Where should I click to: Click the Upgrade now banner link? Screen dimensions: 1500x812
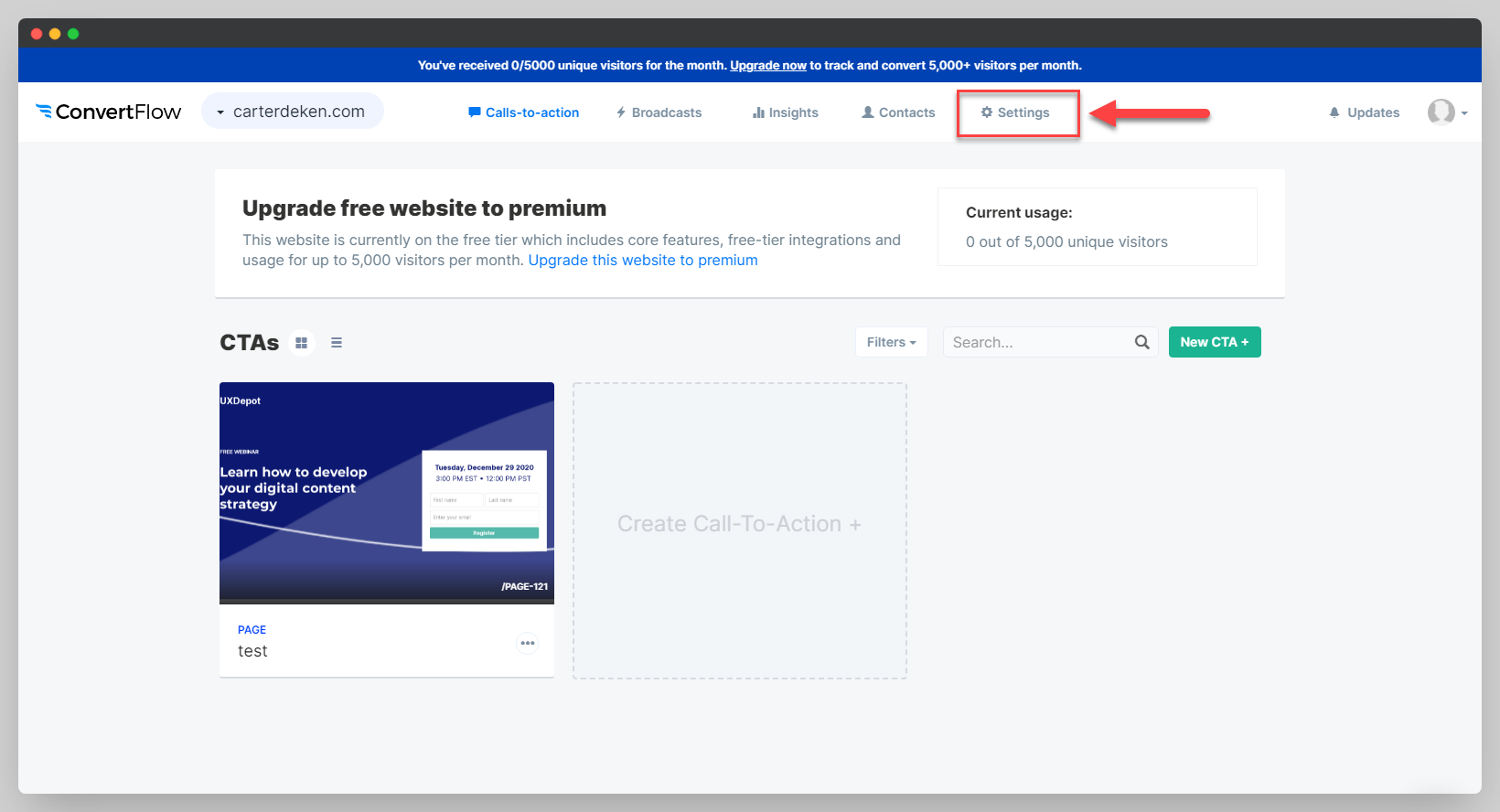click(767, 66)
